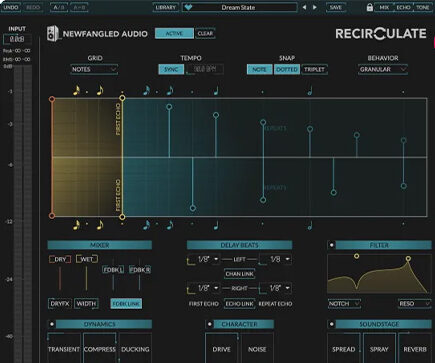Switch to the TONE tab

(x=423, y=7)
